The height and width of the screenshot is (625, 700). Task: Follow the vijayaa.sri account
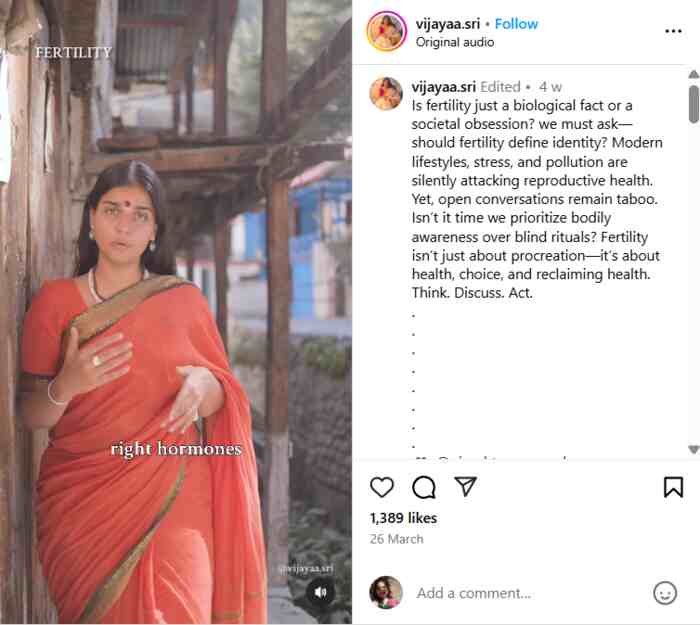(x=516, y=24)
